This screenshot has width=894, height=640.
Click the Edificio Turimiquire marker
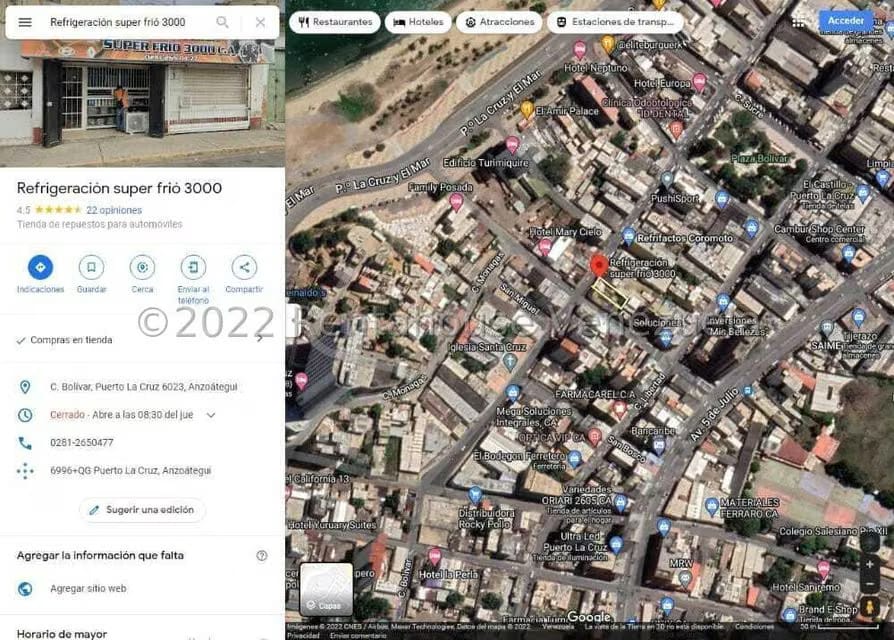(513, 145)
